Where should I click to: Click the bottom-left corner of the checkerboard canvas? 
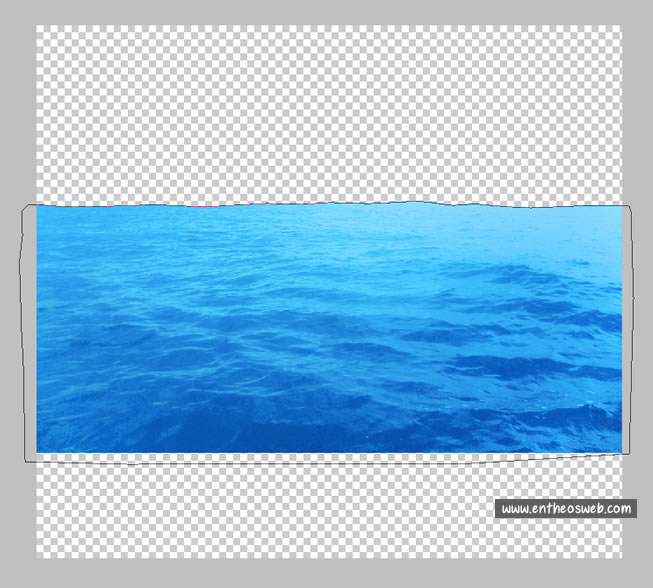coord(38,556)
